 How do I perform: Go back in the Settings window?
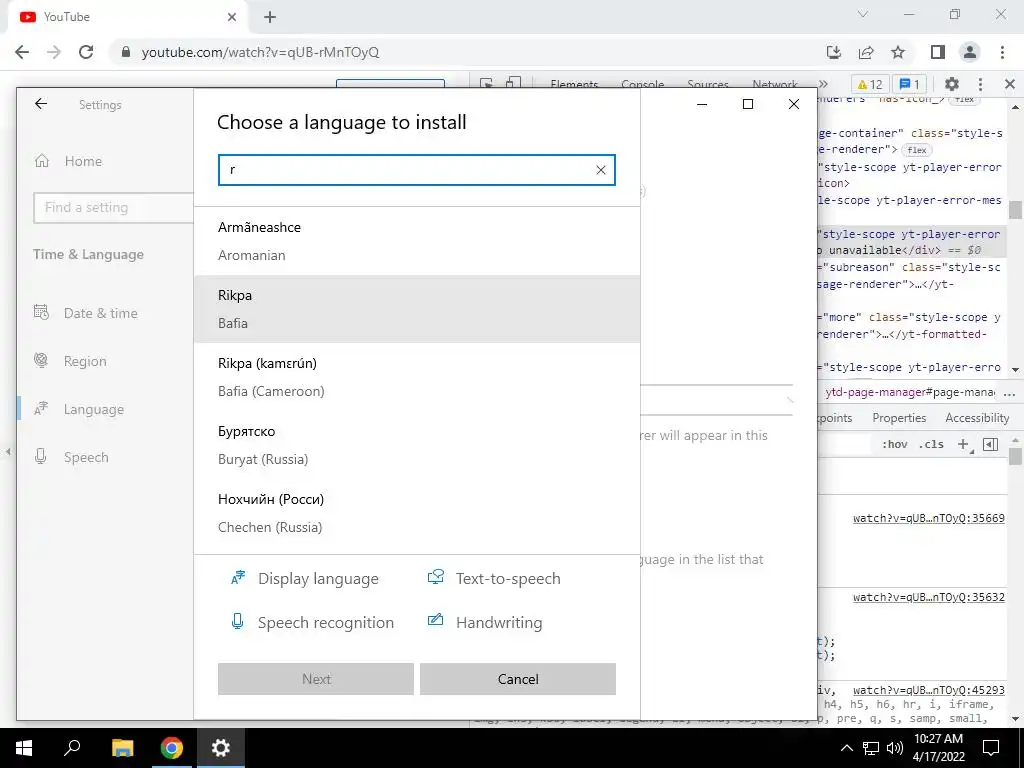point(41,104)
